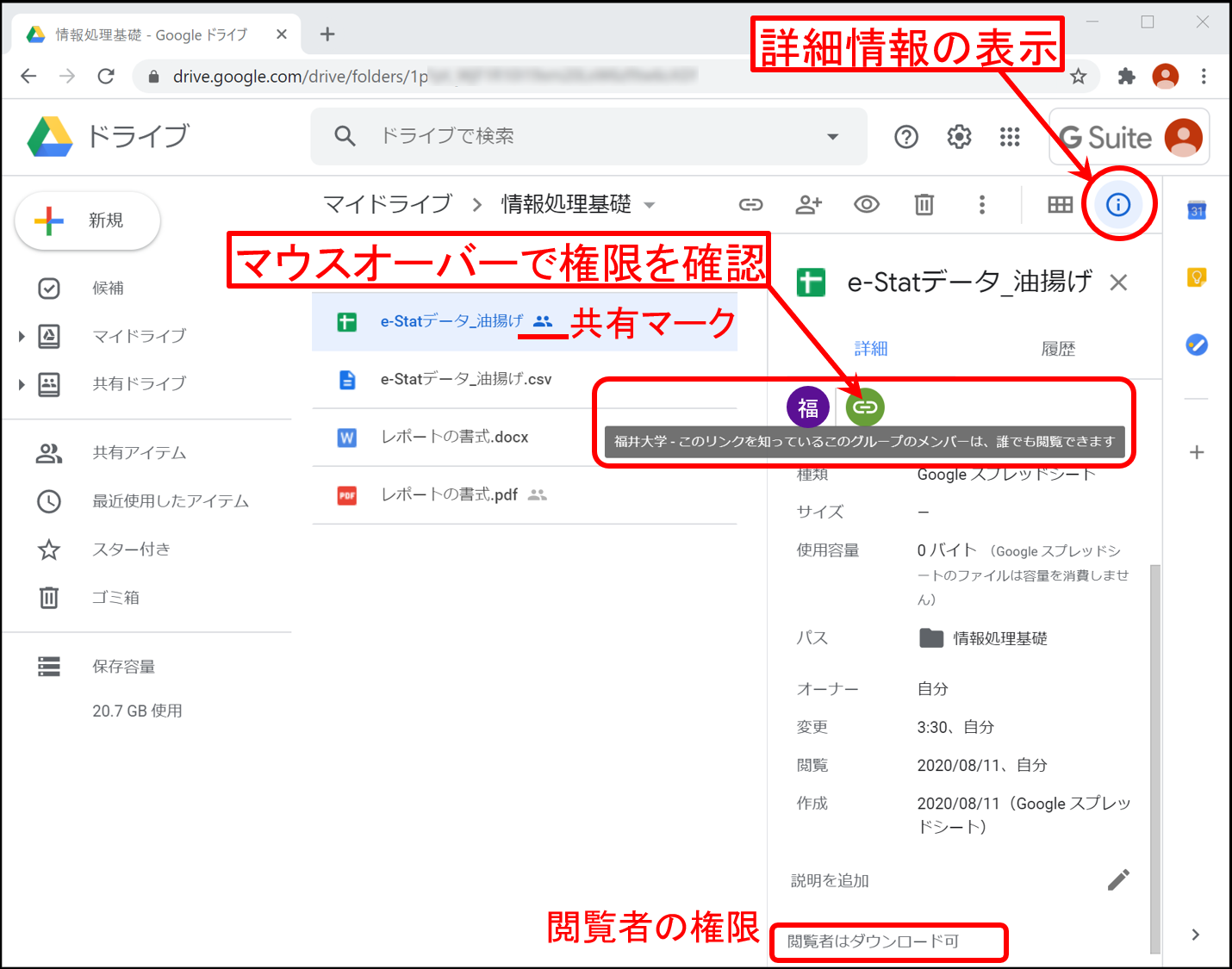Select file e-Statデータ_油揚げ.csv
This screenshot has height=969, width=1232.
tap(524, 379)
